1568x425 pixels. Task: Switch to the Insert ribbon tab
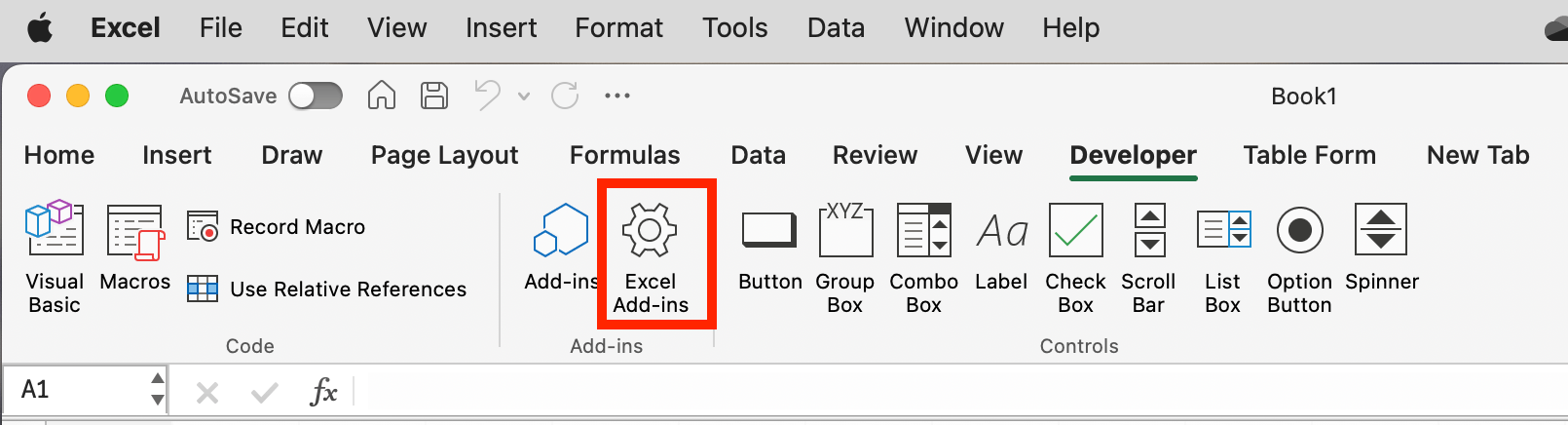[x=177, y=155]
